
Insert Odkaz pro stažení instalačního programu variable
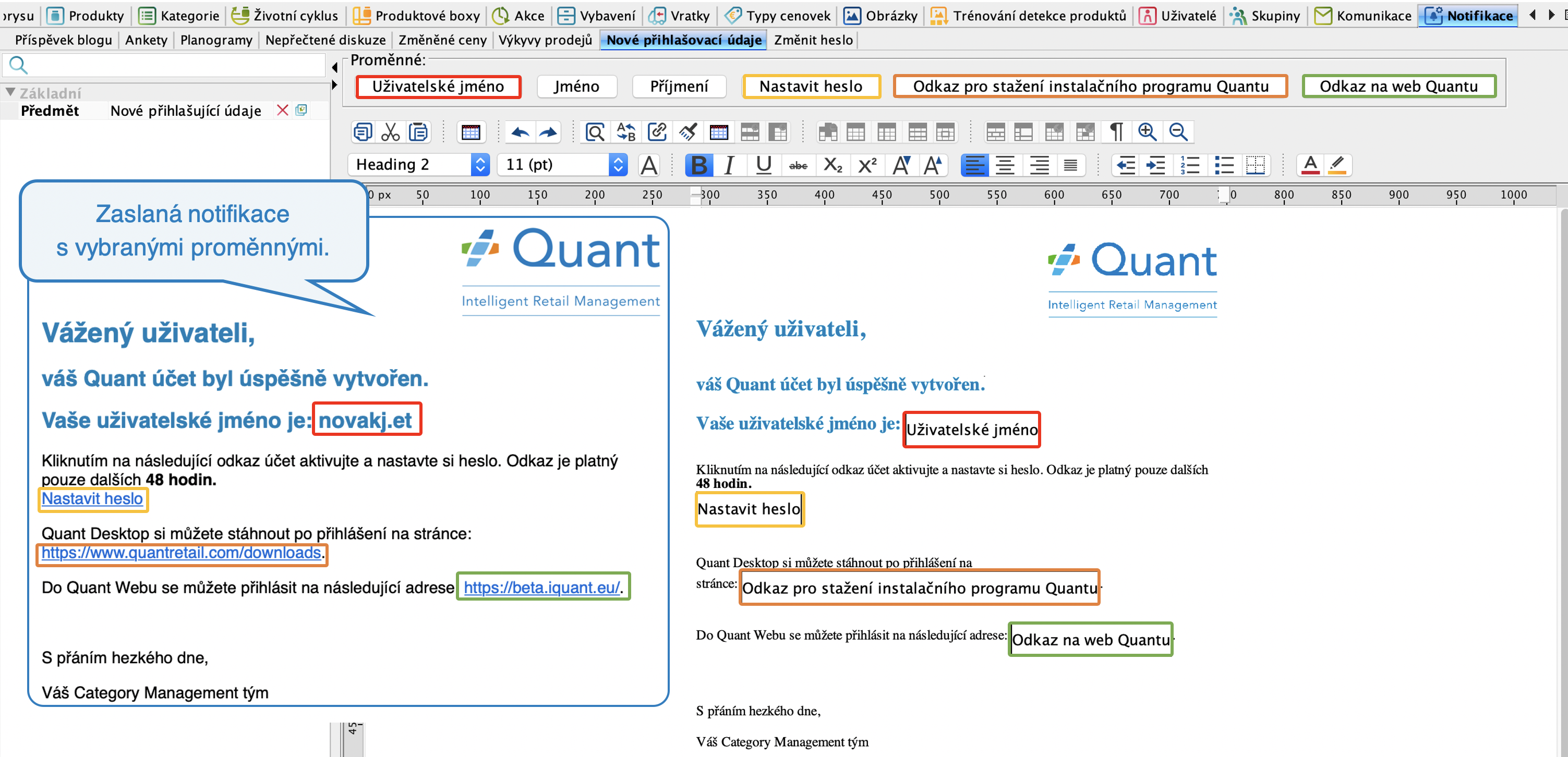tap(1090, 87)
